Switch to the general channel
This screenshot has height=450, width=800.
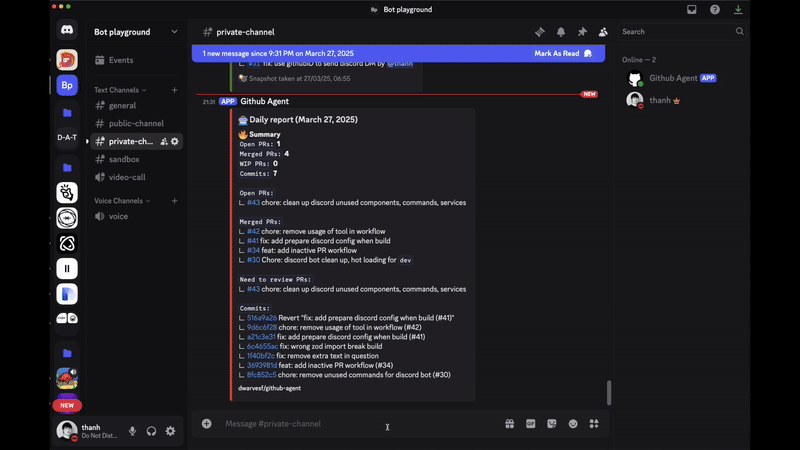tap(136, 106)
